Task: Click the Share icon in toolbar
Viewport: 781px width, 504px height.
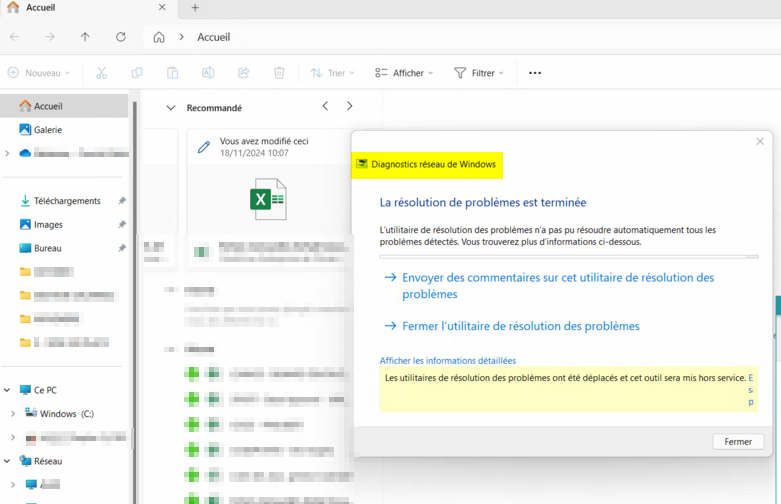Action: point(244,73)
